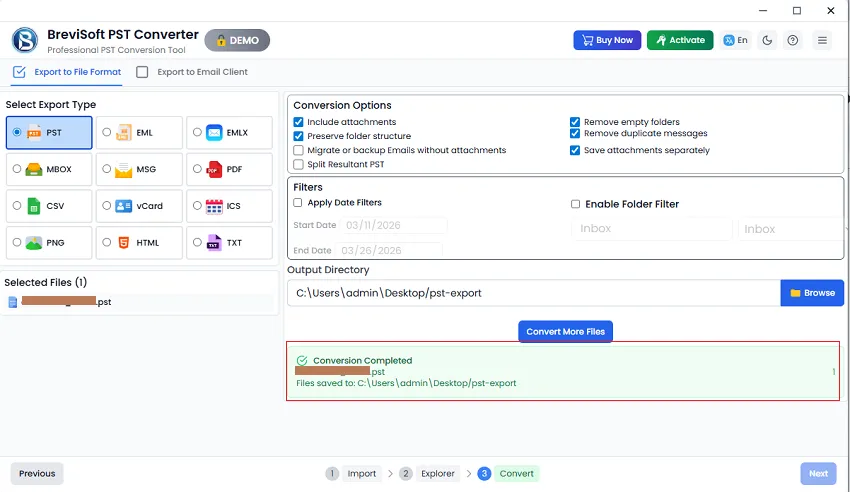Uncheck Remove duplicate messages

point(575,133)
